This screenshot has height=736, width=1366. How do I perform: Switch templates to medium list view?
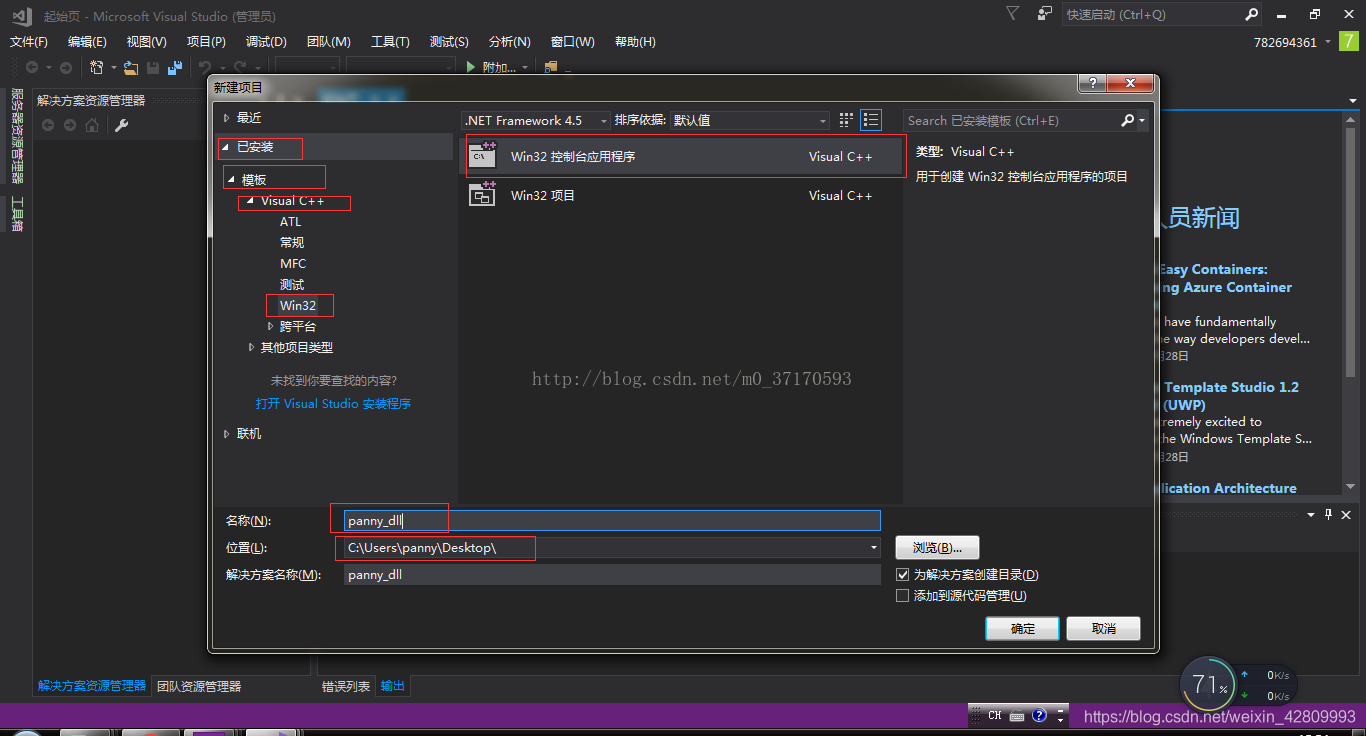871,120
